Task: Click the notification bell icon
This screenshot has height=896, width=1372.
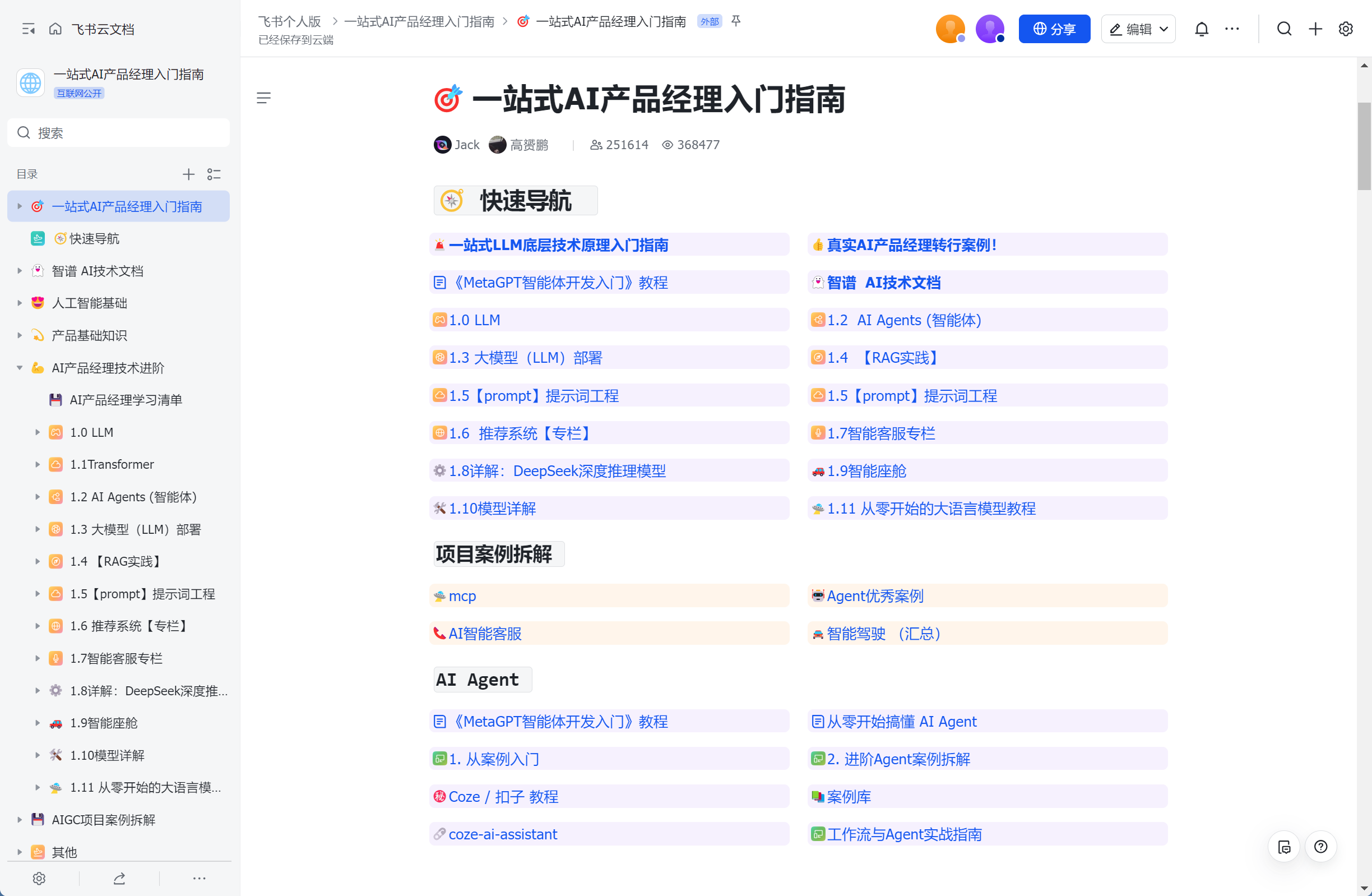Action: pos(1202,29)
